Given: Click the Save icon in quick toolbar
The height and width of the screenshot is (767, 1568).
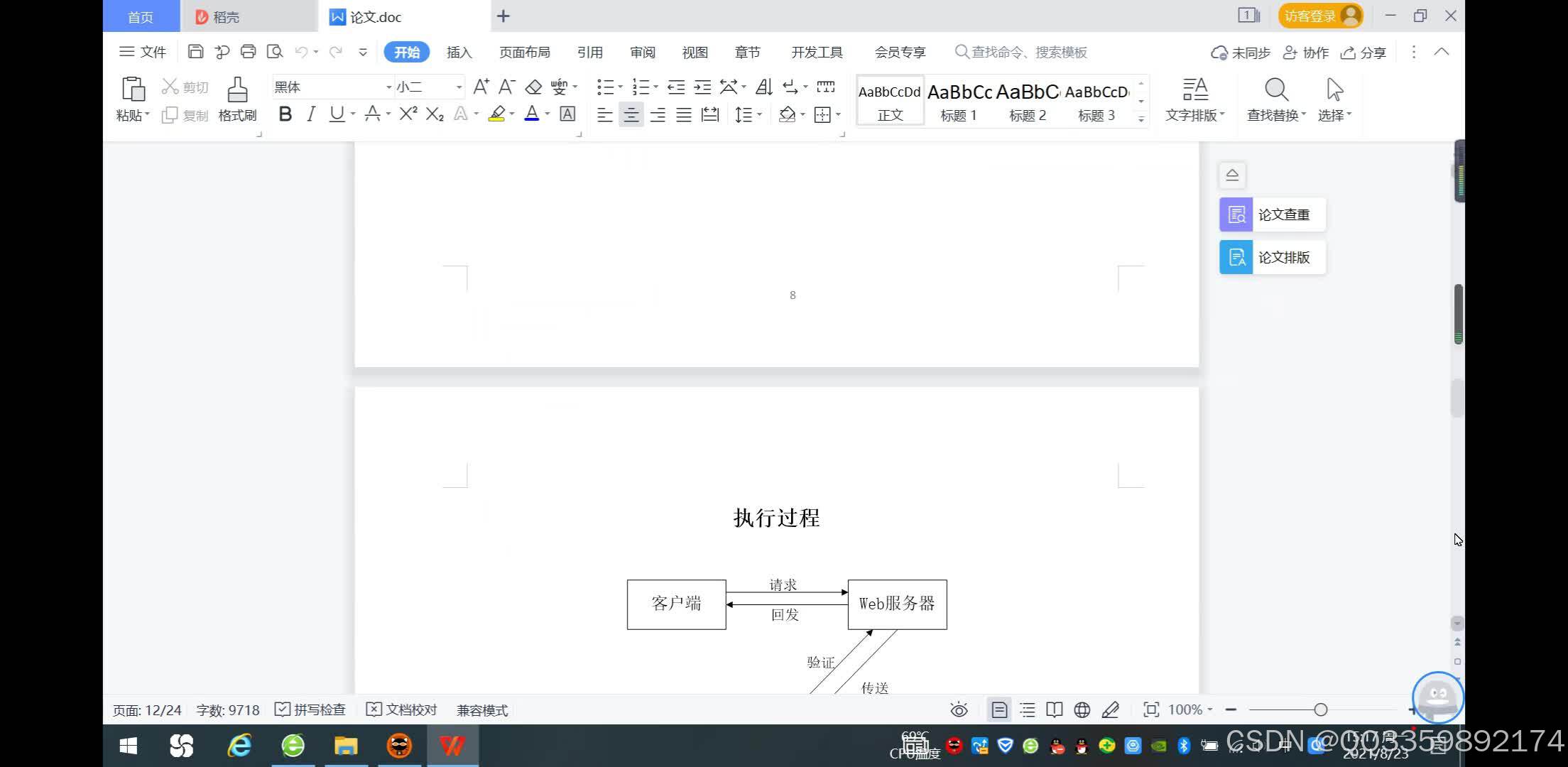Looking at the screenshot, I should click(195, 52).
